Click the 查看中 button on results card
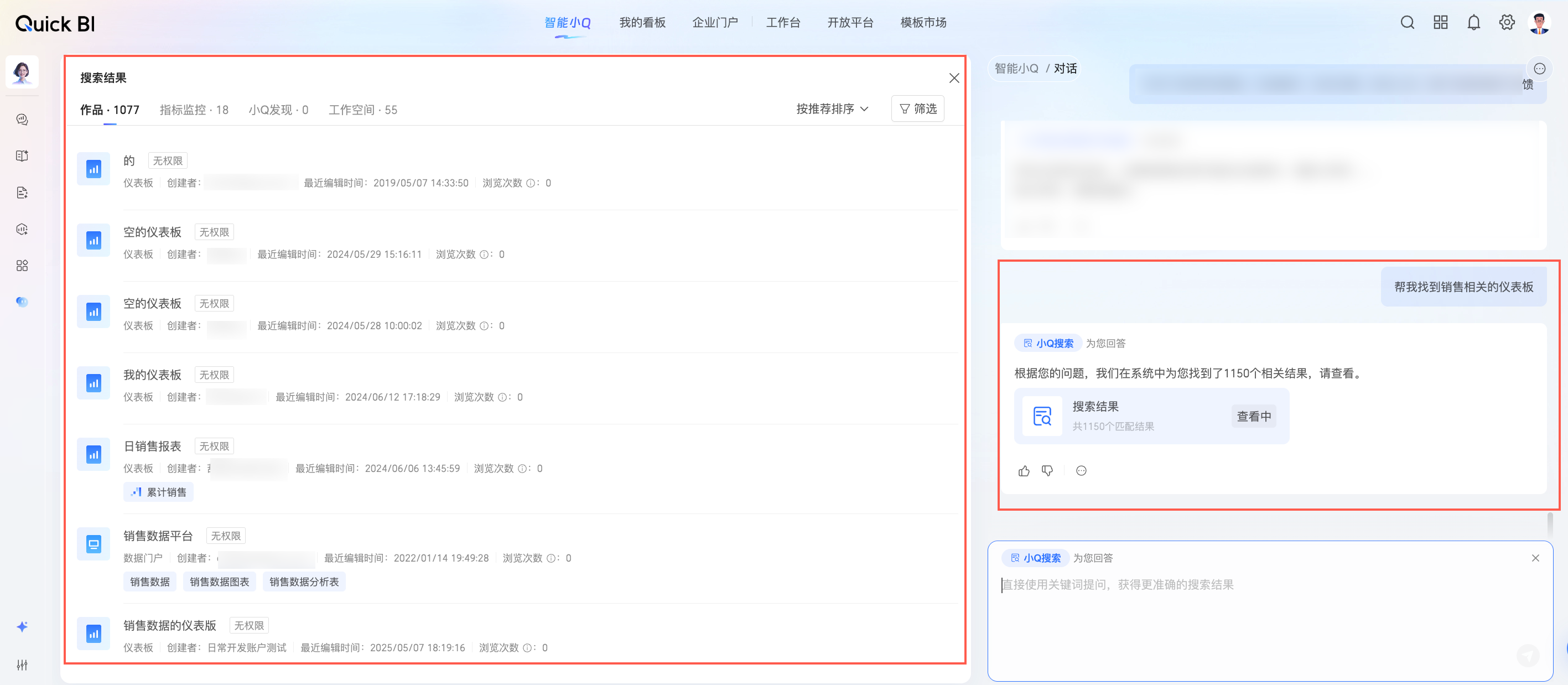Screen dimensions: 1568x685 pos(1253,416)
